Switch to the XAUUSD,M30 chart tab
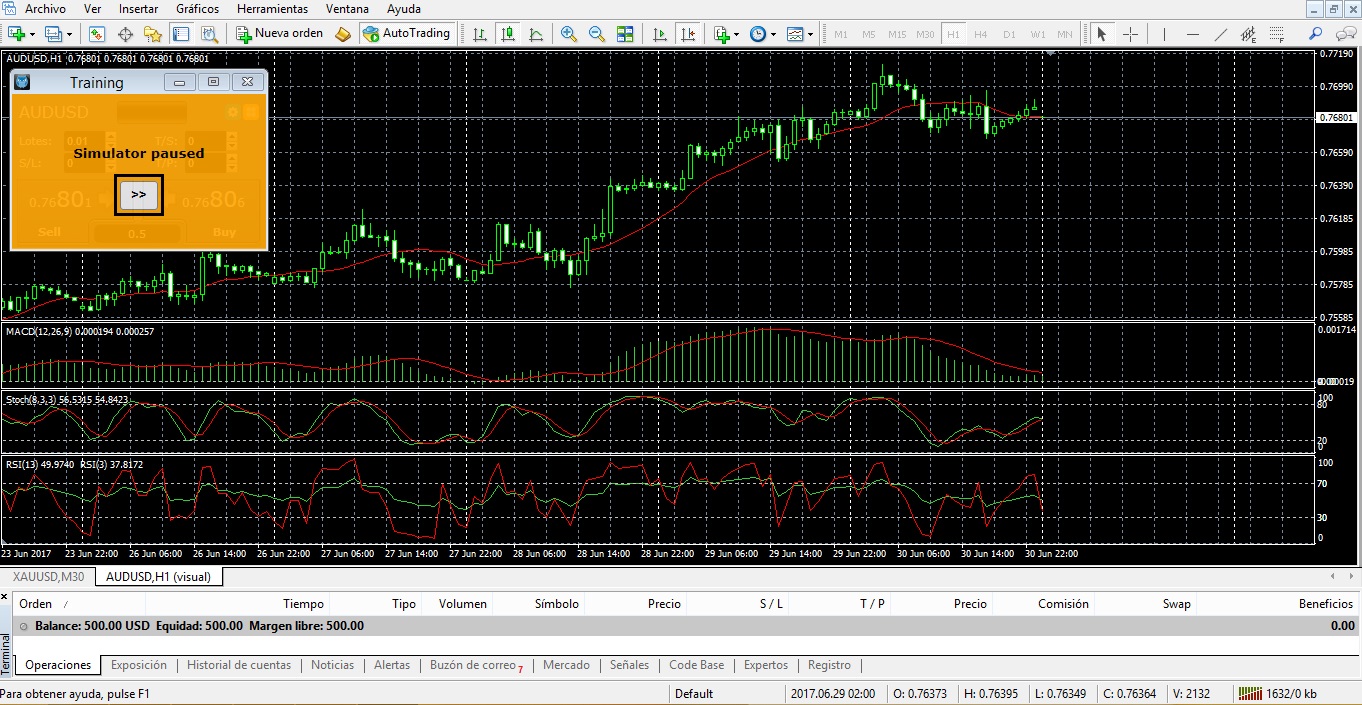 click(46, 576)
